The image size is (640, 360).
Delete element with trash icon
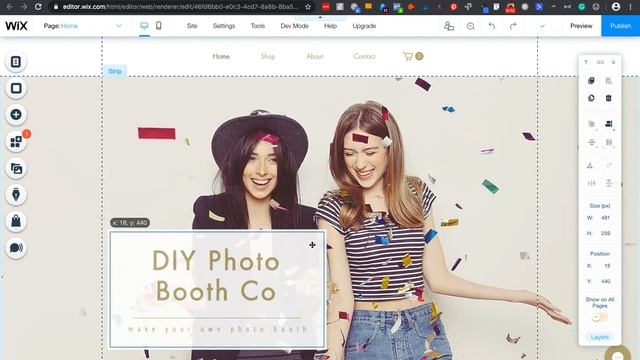pos(609,98)
